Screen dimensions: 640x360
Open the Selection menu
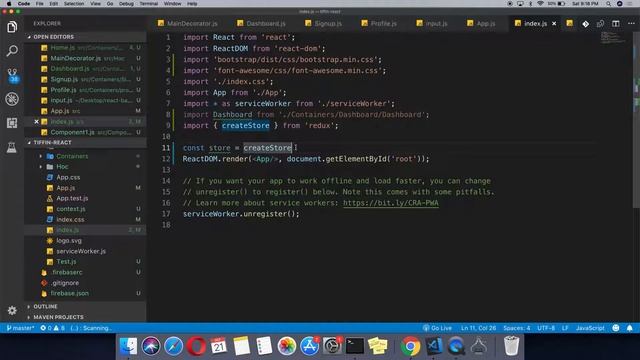coord(74,4)
